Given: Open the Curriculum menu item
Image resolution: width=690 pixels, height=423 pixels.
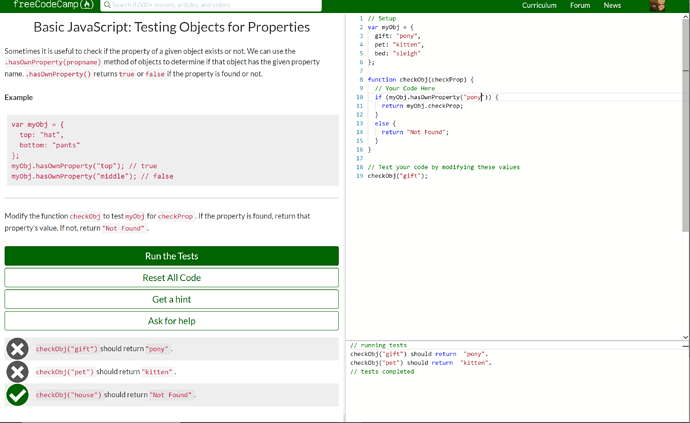Looking at the screenshot, I should click(x=539, y=6).
